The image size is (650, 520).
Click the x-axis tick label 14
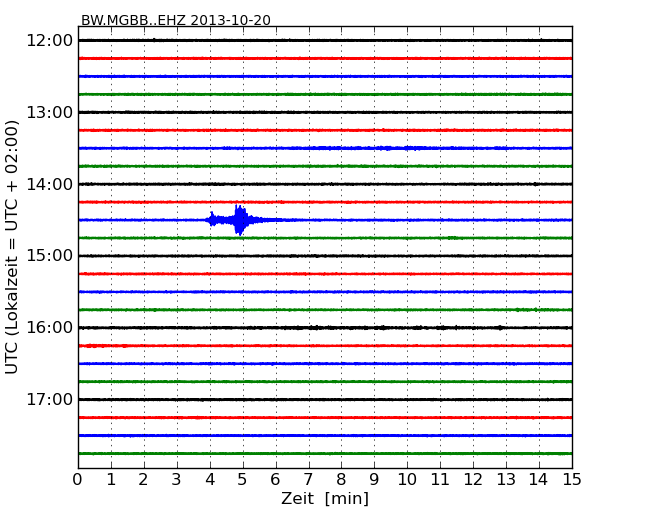coord(539,480)
